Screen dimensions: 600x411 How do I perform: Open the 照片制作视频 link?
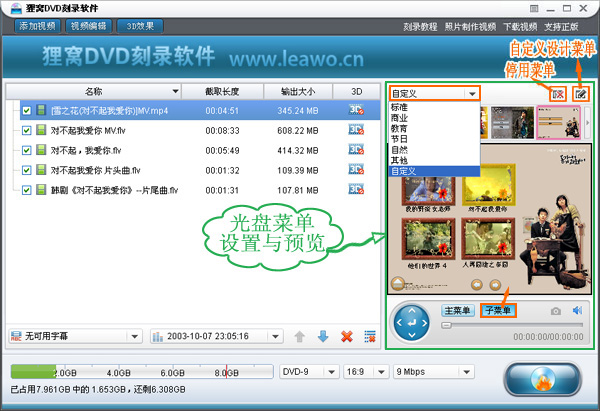tap(470, 27)
